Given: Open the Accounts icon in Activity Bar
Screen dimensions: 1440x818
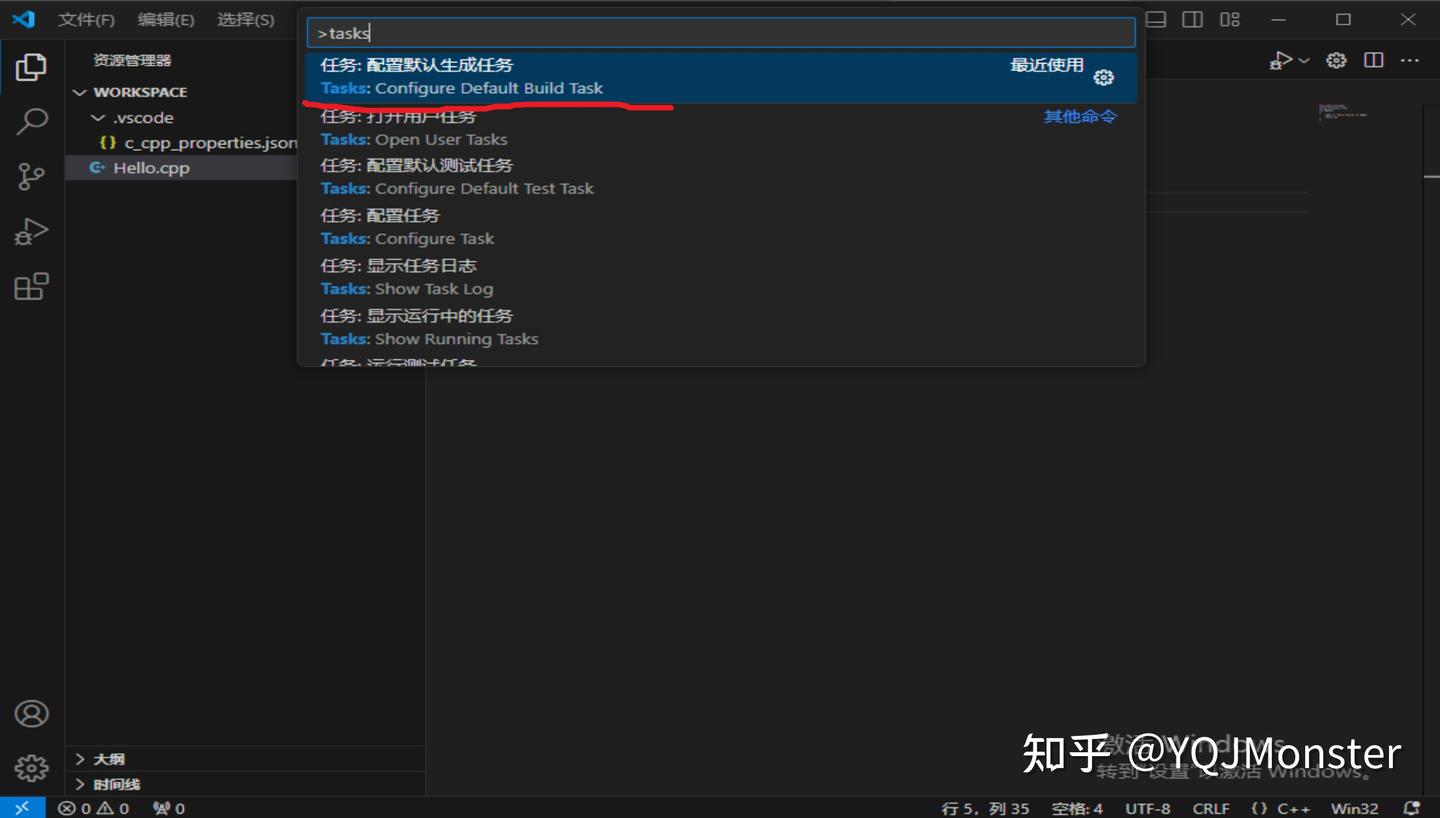Looking at the screenshot, I should click(x=31, y=713).
